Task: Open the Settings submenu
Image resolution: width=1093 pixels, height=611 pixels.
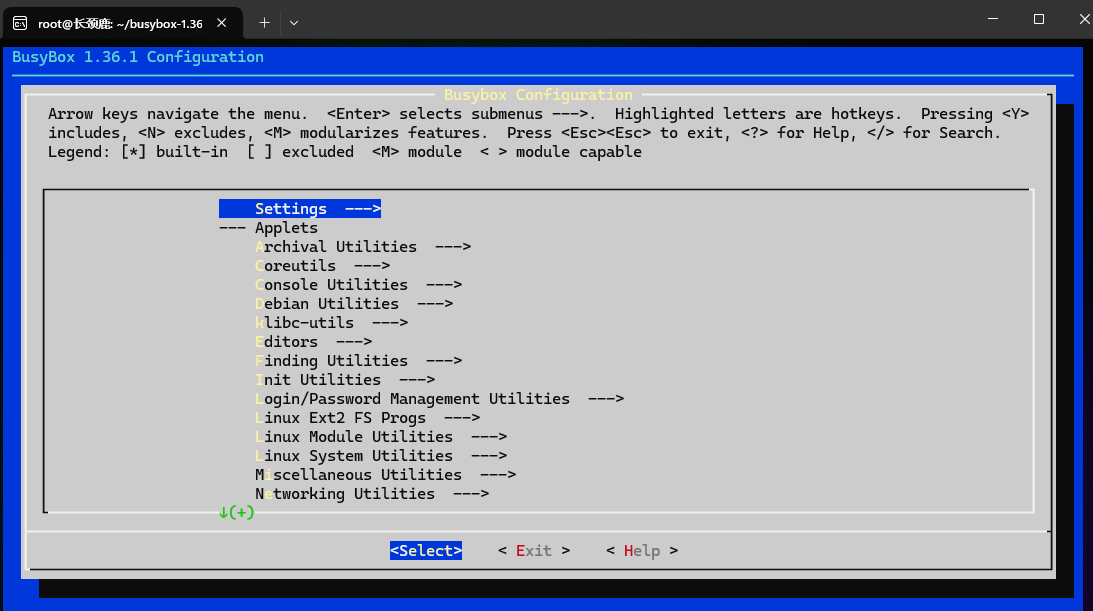Action: (x=300, y=209)
